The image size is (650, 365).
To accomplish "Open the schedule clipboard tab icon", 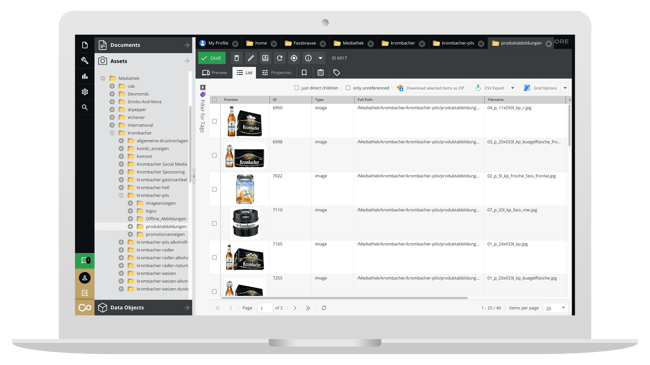I will pos(320,73).
